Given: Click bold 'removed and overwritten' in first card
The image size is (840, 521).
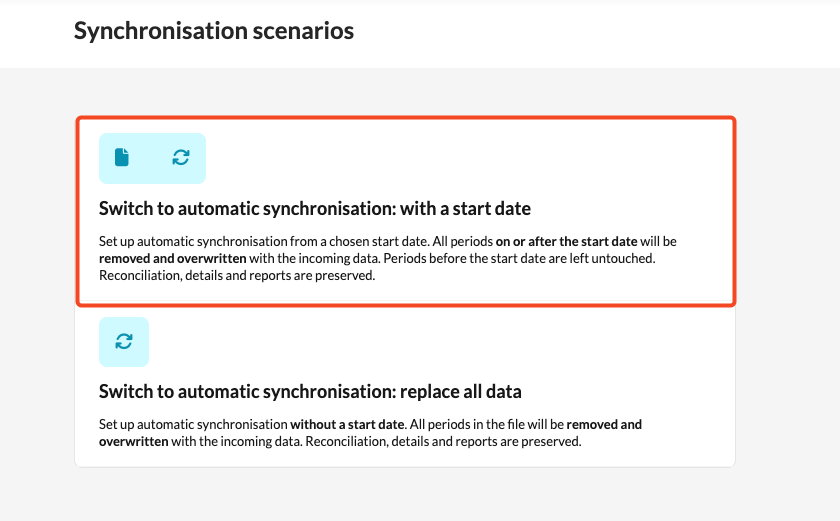Looking at the screenshot, I should pos(172,259).
